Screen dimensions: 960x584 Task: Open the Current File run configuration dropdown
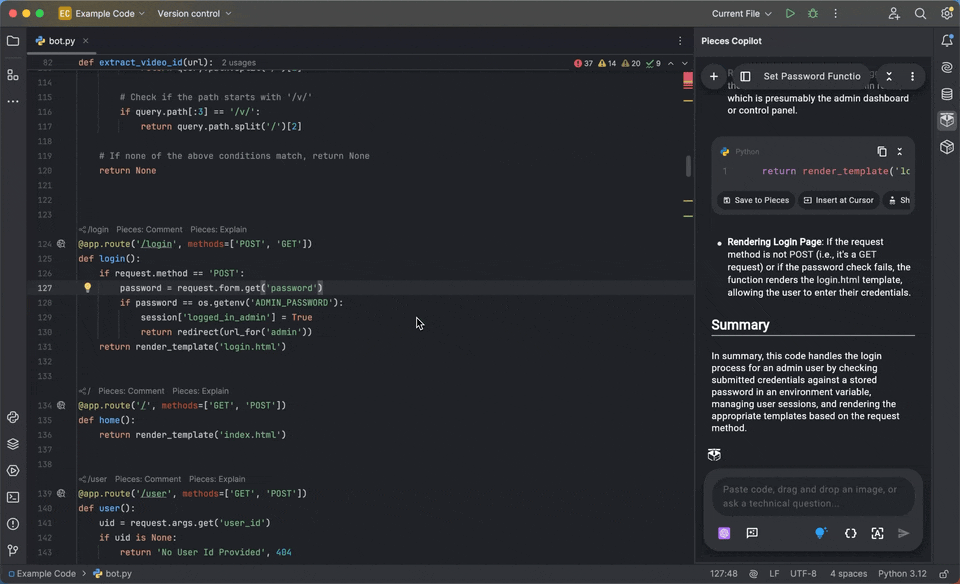[741, 13]
